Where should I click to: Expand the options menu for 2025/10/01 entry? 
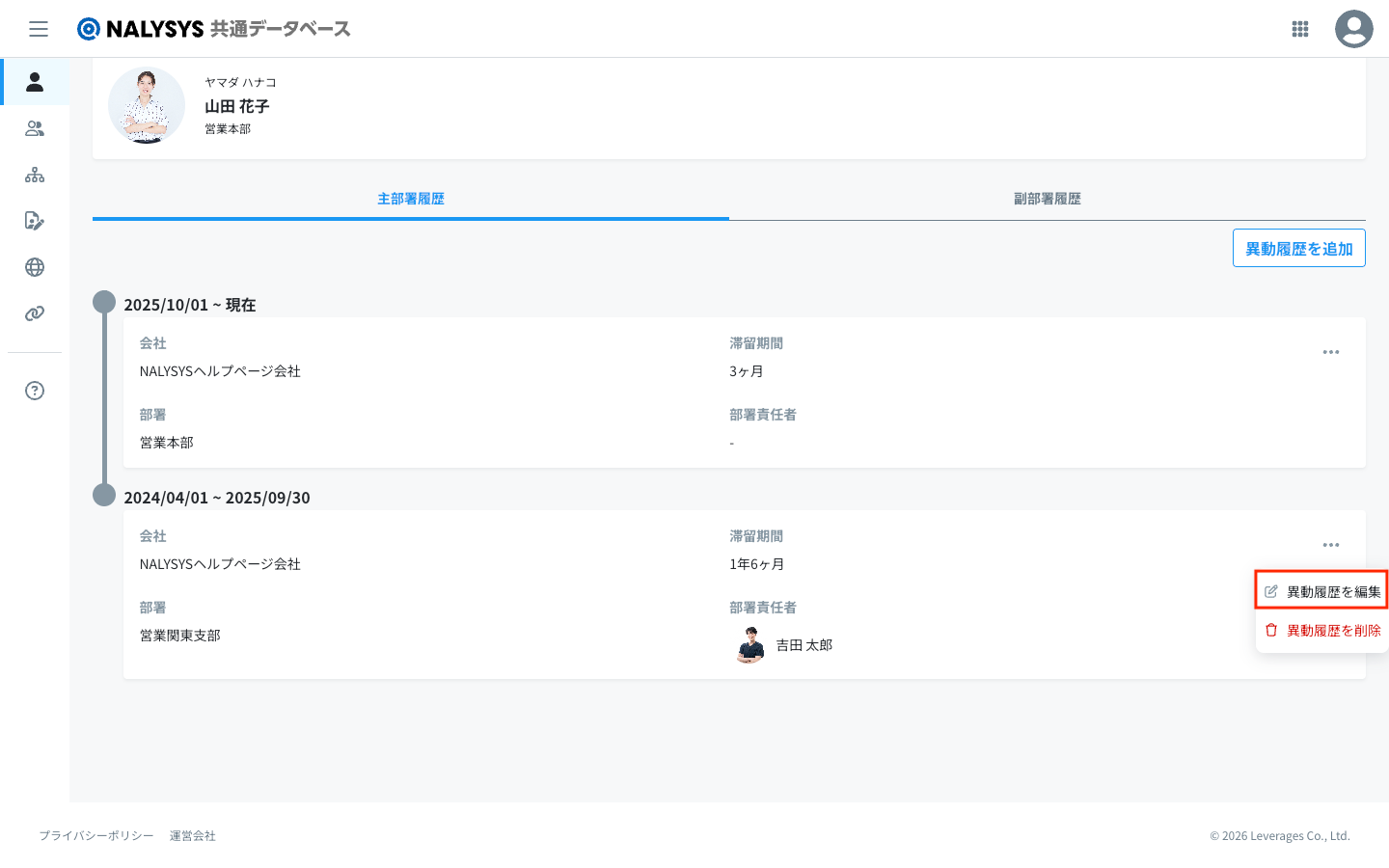[1330, 352]
